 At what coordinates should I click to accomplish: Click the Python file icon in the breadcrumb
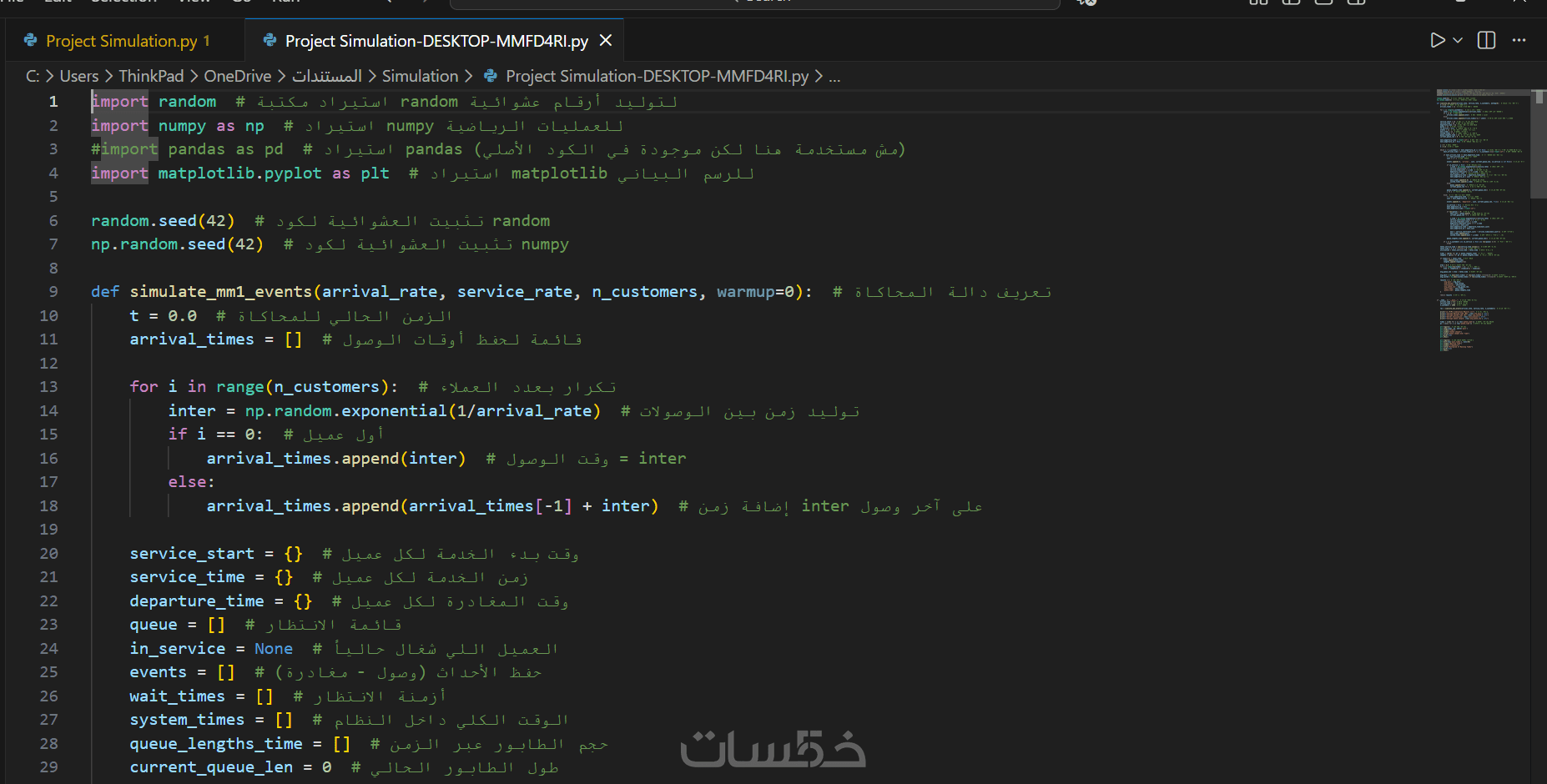491,76
